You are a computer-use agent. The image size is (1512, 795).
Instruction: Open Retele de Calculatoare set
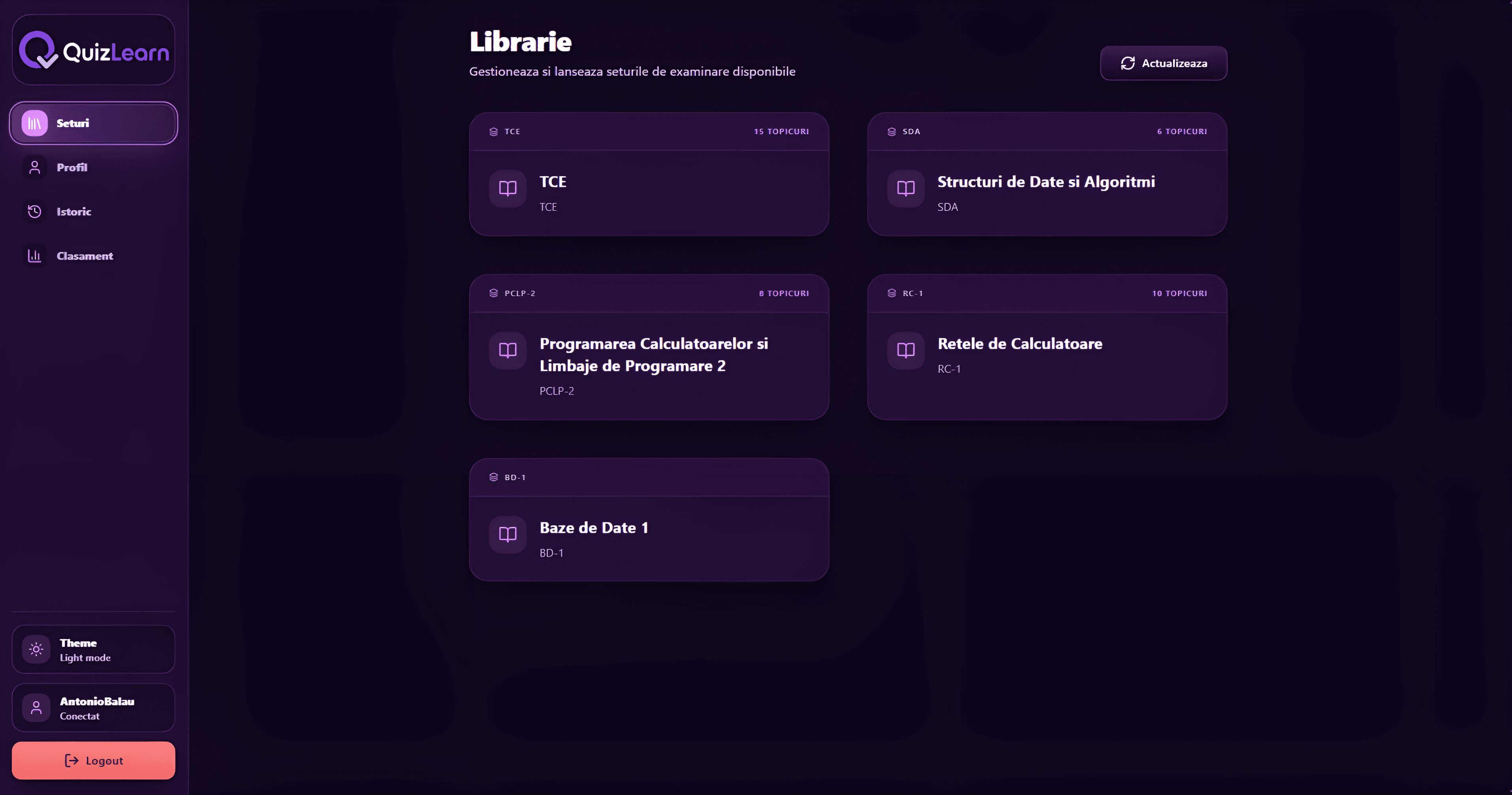point(1019,344)
